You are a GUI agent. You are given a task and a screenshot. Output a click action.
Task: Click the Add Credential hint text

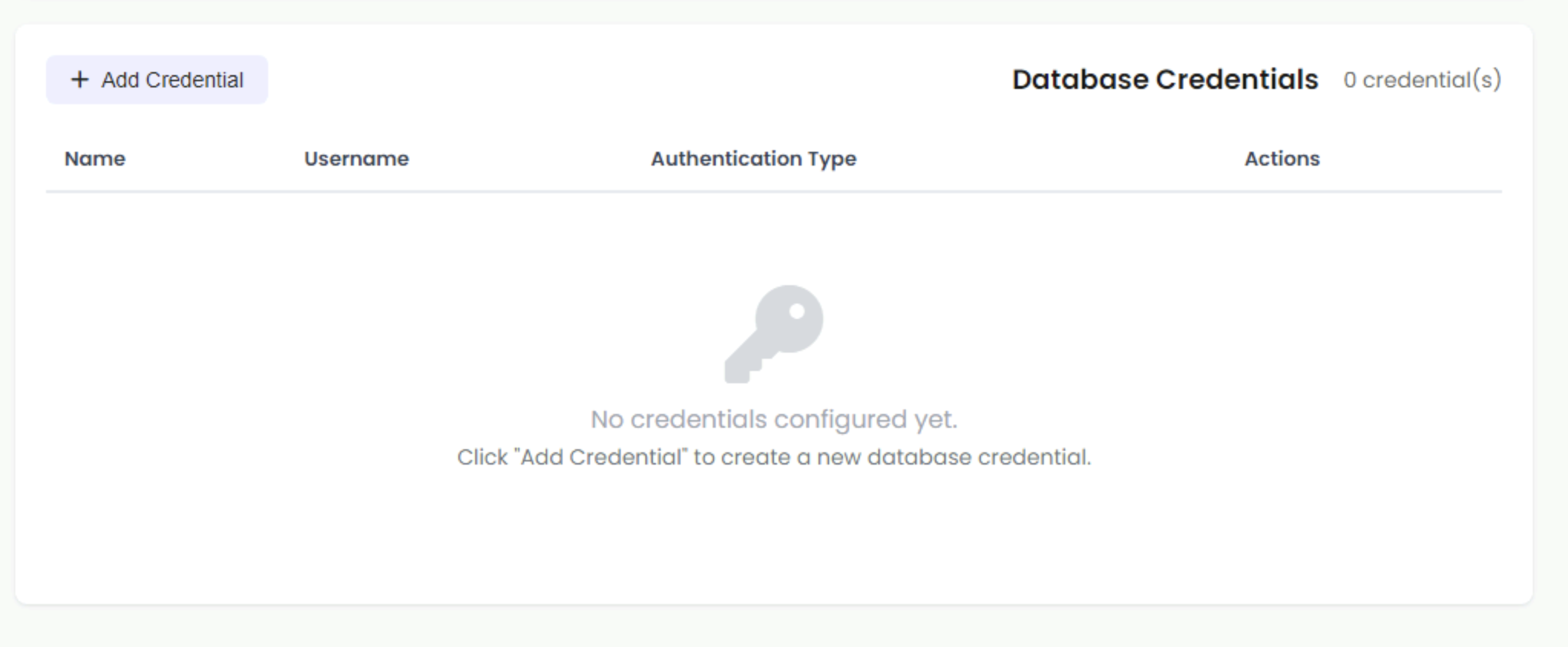[776, 458]
